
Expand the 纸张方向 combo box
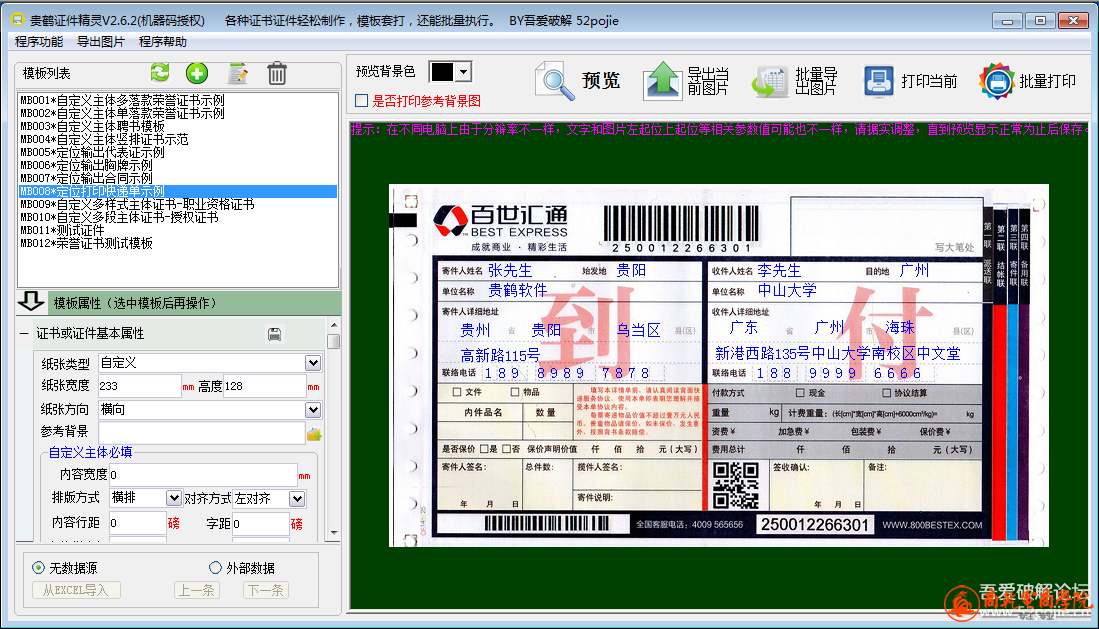pos(313,410)
